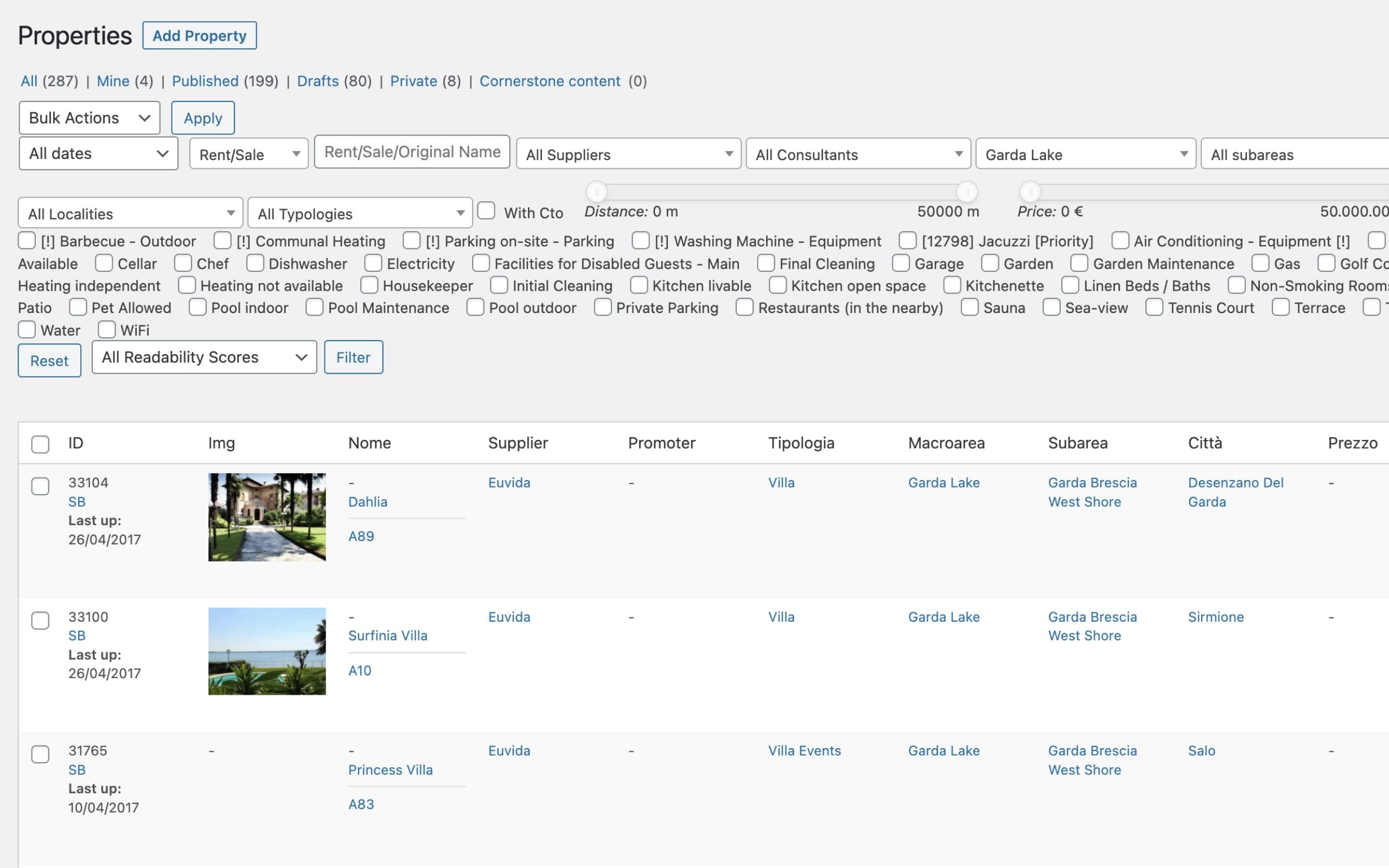Reset all property filters

pyautogui.click(x=49, y=361)
